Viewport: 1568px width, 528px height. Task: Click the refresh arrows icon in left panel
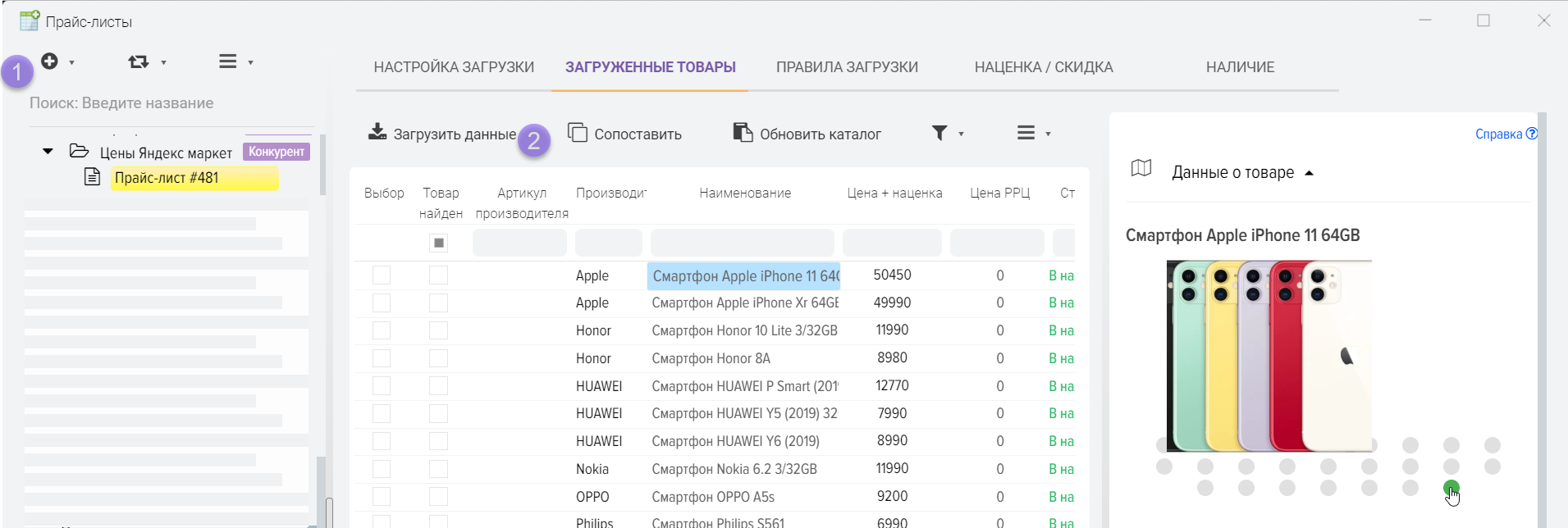click(138, 61)
